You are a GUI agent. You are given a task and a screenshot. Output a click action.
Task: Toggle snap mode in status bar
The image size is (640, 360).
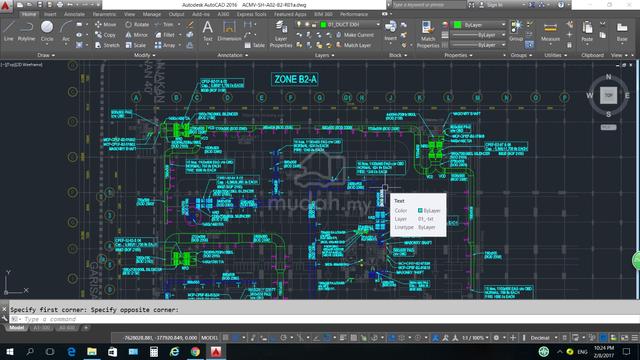click(236, 338)
